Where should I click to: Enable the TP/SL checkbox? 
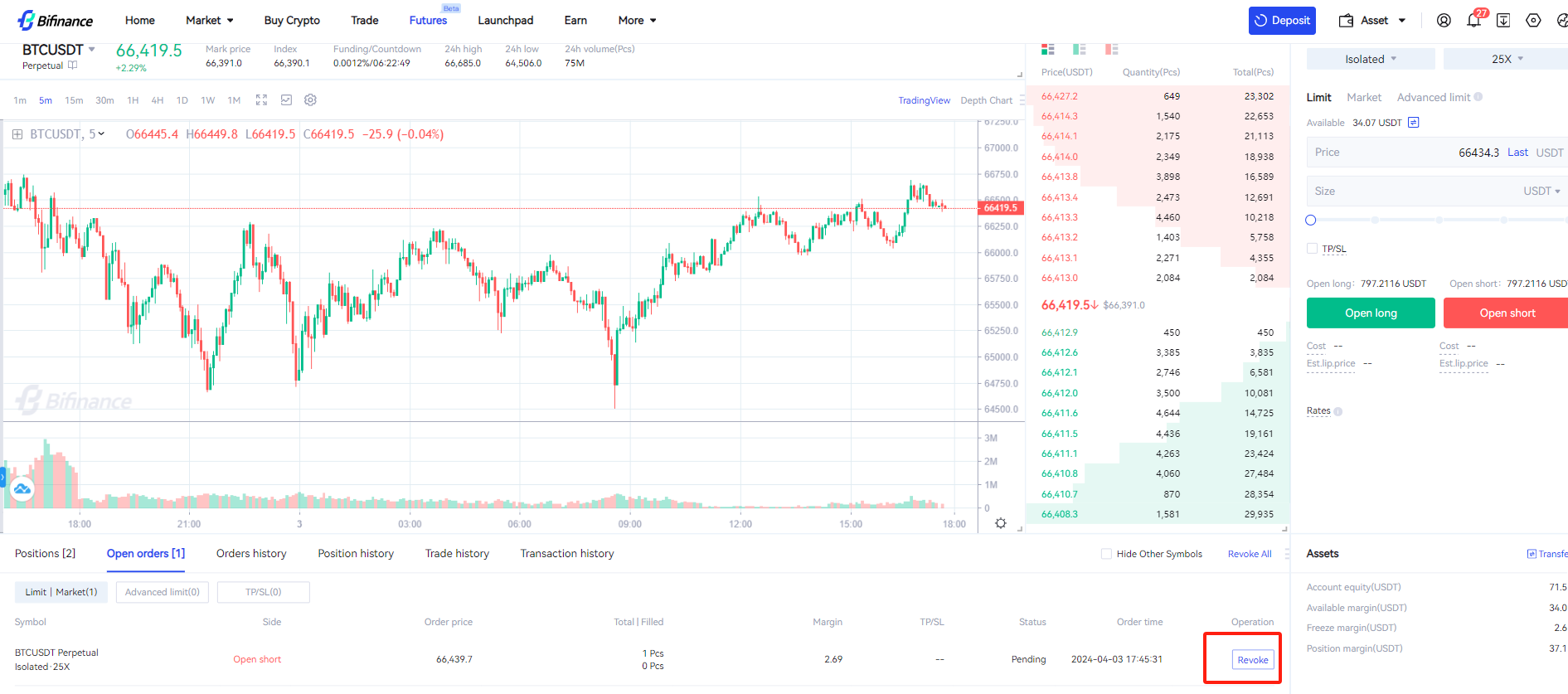pyautogui.click(x=1312, y=249)
